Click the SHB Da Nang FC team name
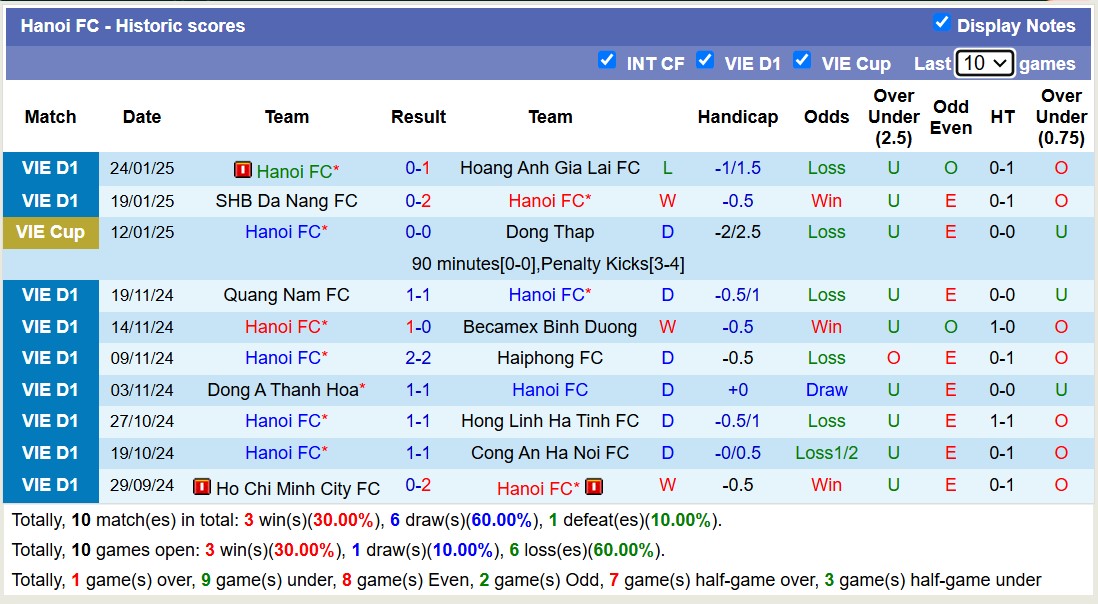Image resolution: width=1098 pixels, height=604 pixels. tap(286, 200)
